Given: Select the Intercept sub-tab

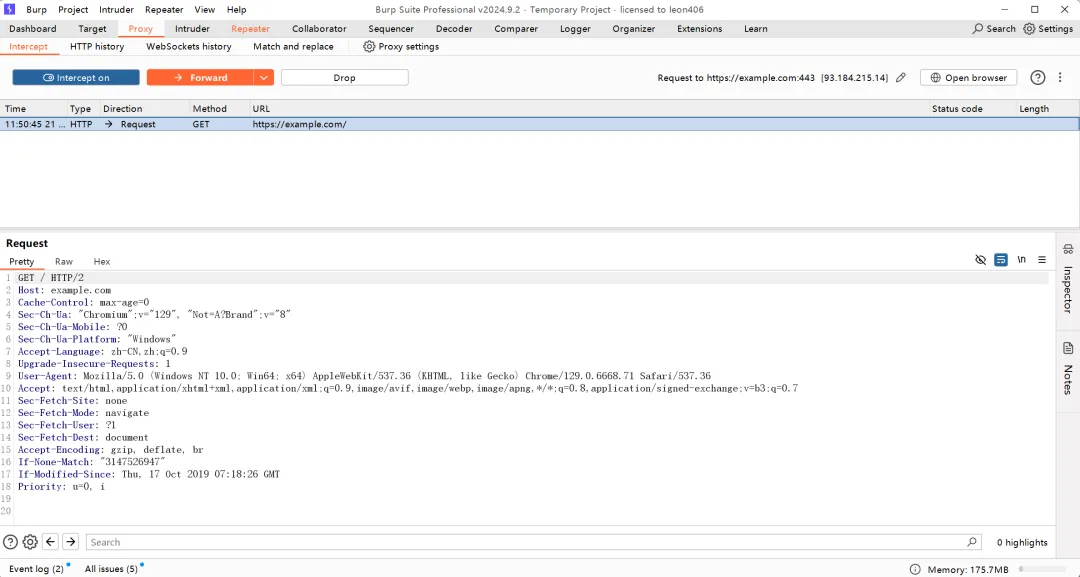Looking at the screenshot, I should point(28,47).
